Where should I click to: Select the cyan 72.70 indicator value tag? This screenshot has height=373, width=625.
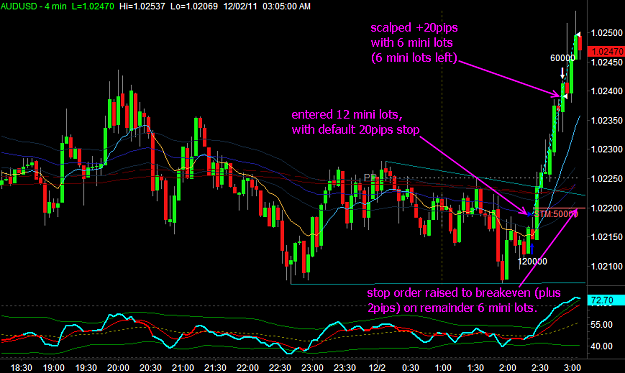pos(605,300)
